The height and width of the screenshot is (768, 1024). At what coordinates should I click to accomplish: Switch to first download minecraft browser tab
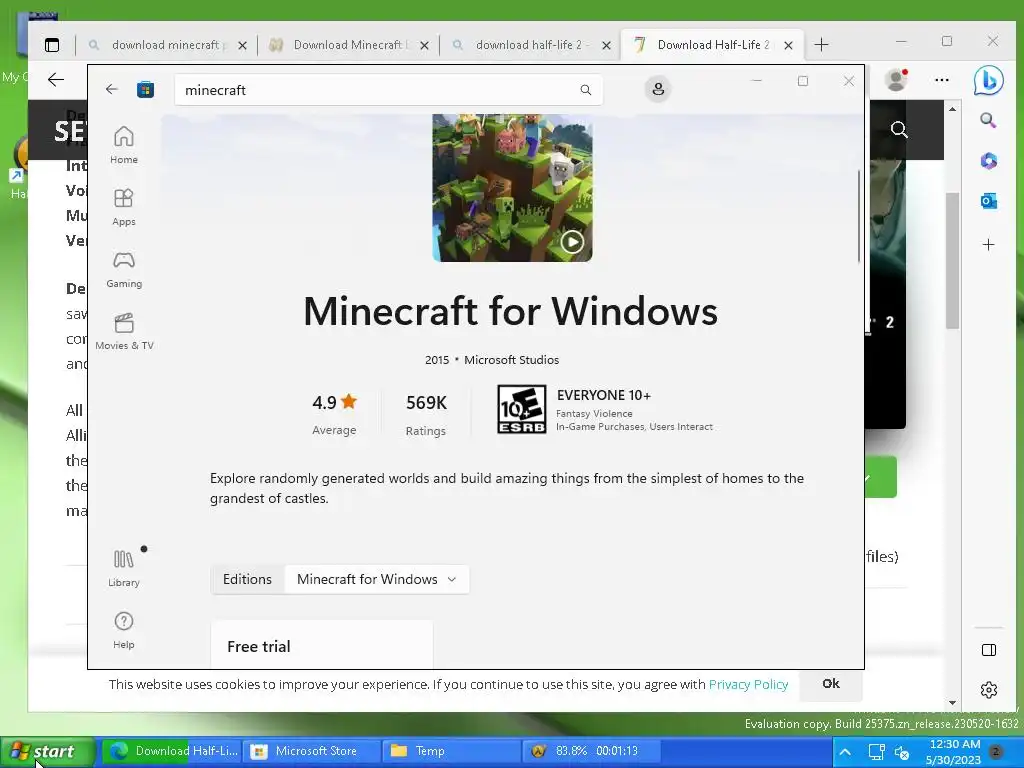coord(166,44)
